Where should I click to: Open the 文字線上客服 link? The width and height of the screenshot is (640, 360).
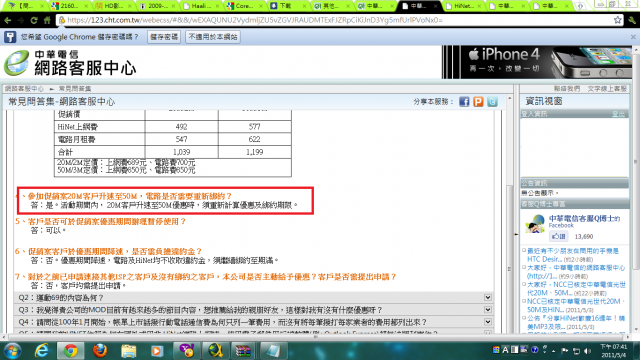(x=607, y=89)
